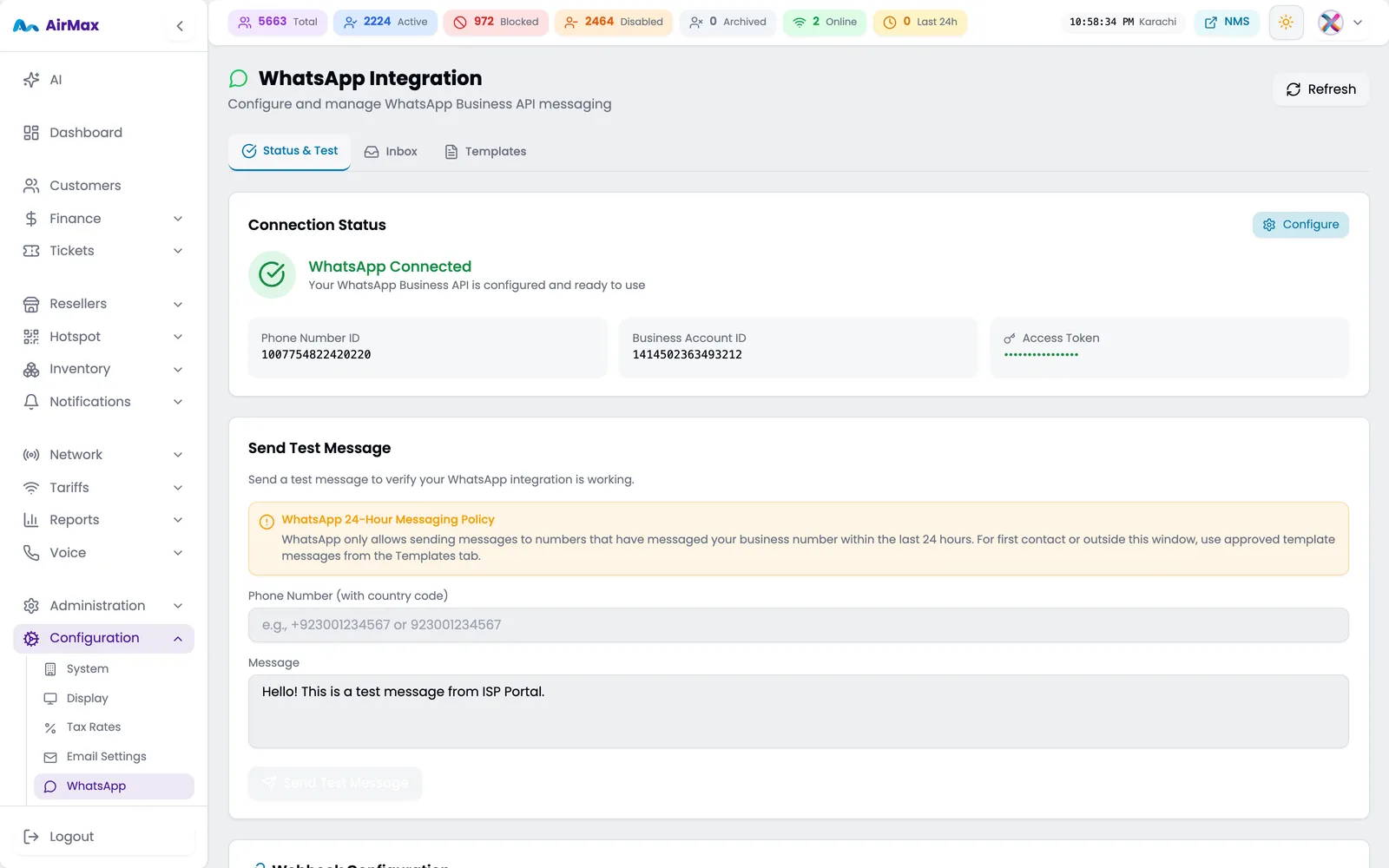This screenshot has height=868, width=1389.
Task: Click WhatsApp 24-Hour Messaging Policy heading
Action: (388, 520)
